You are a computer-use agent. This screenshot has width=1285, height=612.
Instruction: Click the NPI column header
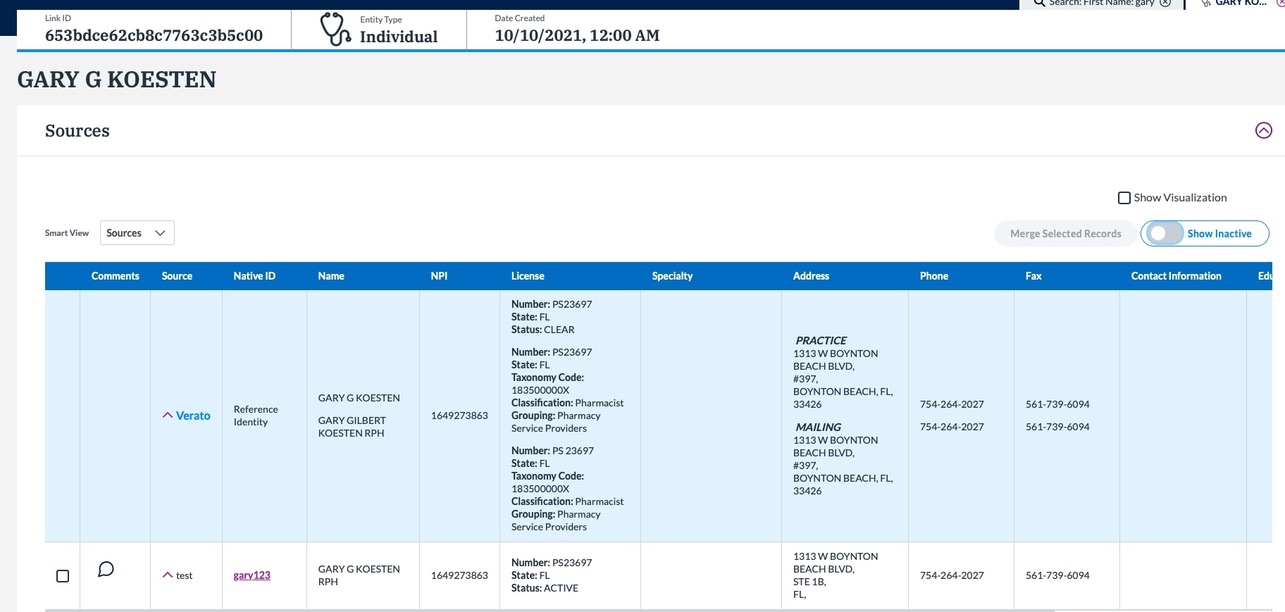click(439, 276)
